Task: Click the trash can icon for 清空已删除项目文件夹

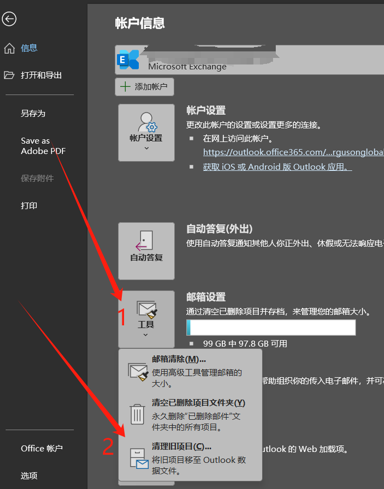Action: pos(137,414)
